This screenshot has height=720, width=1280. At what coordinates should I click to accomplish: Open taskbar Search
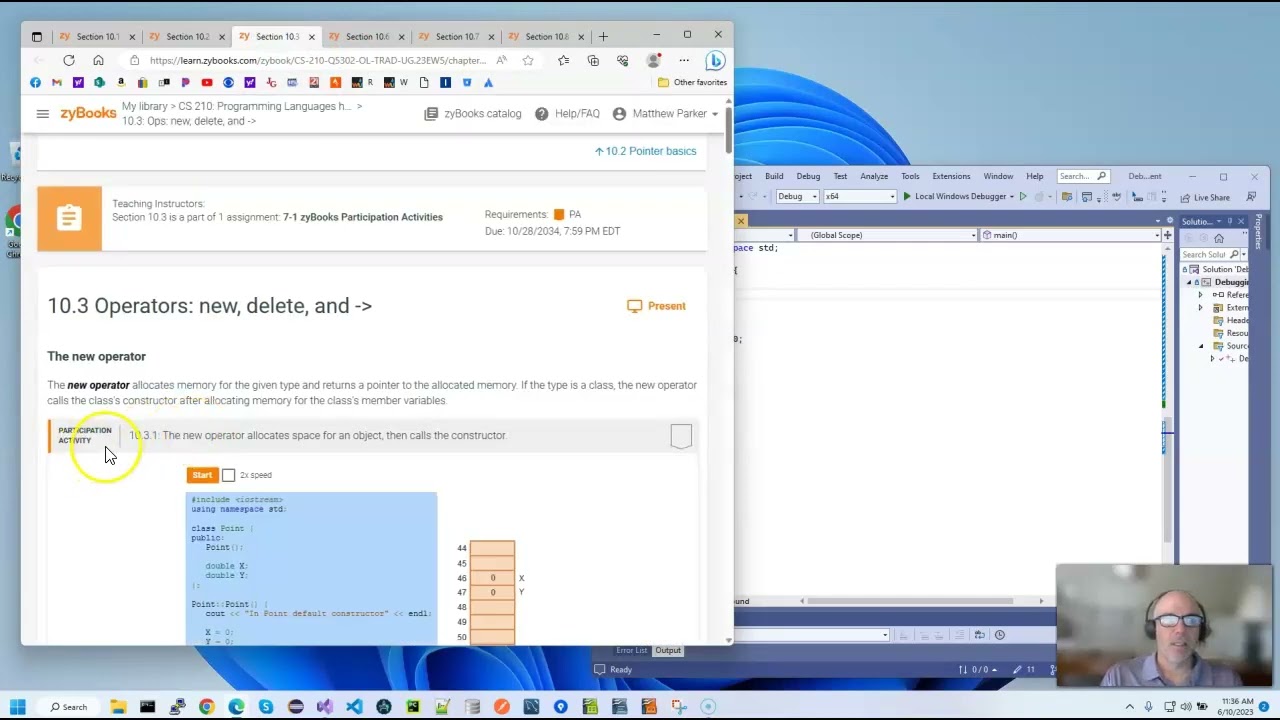[x=69, y=707]
